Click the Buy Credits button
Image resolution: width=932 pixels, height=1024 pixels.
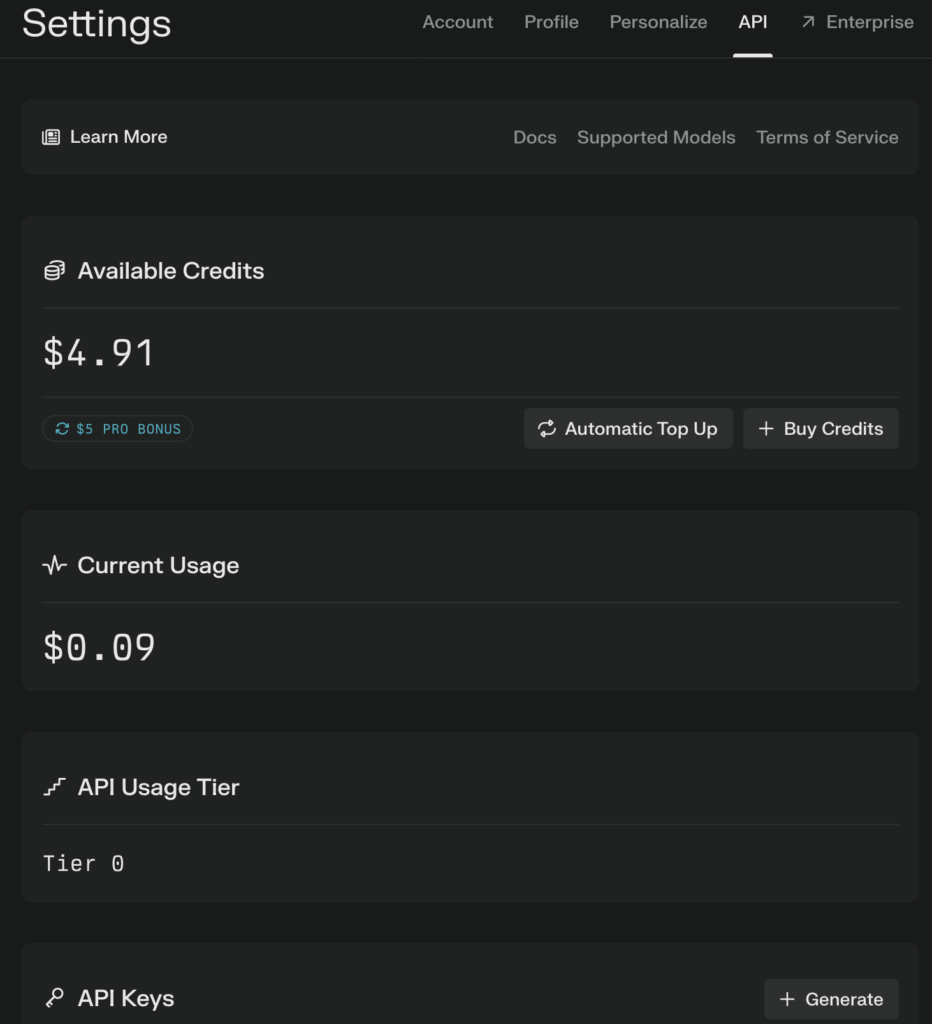(x=821, y=429)
